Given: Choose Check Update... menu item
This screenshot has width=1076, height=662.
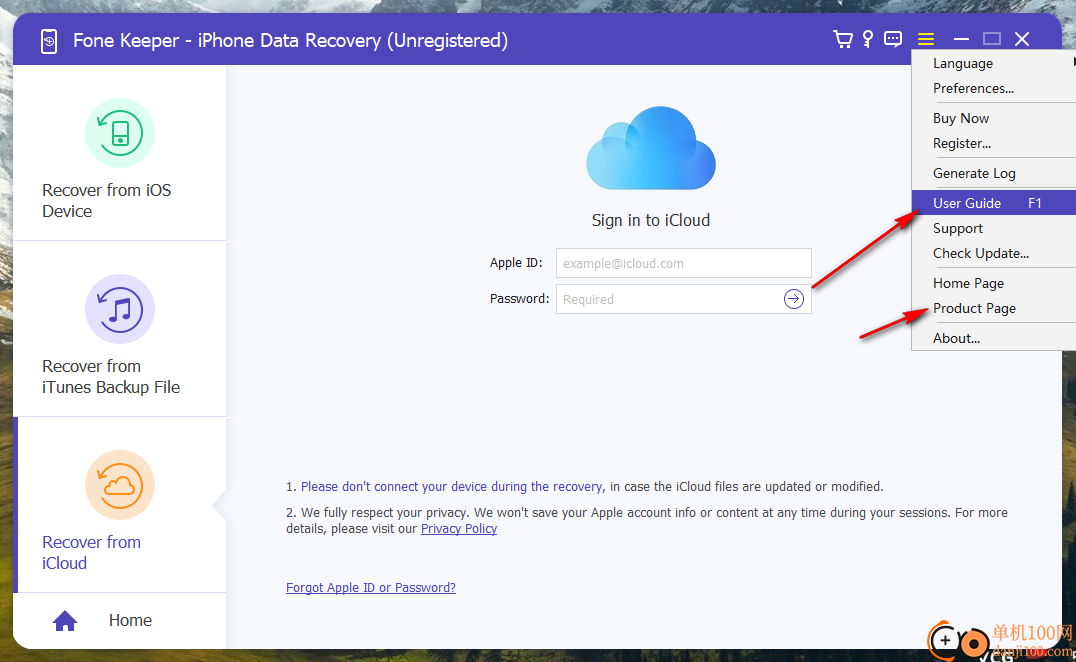Looking at the screenshot, I should (994, 254).
